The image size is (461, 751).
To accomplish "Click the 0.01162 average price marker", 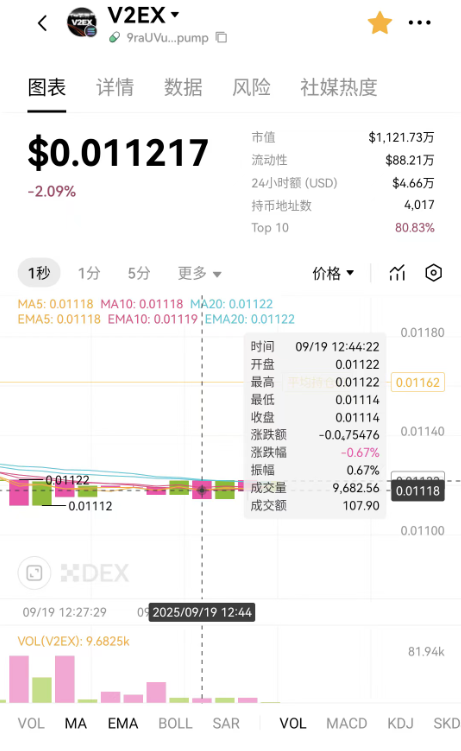I will click(418, 382).
